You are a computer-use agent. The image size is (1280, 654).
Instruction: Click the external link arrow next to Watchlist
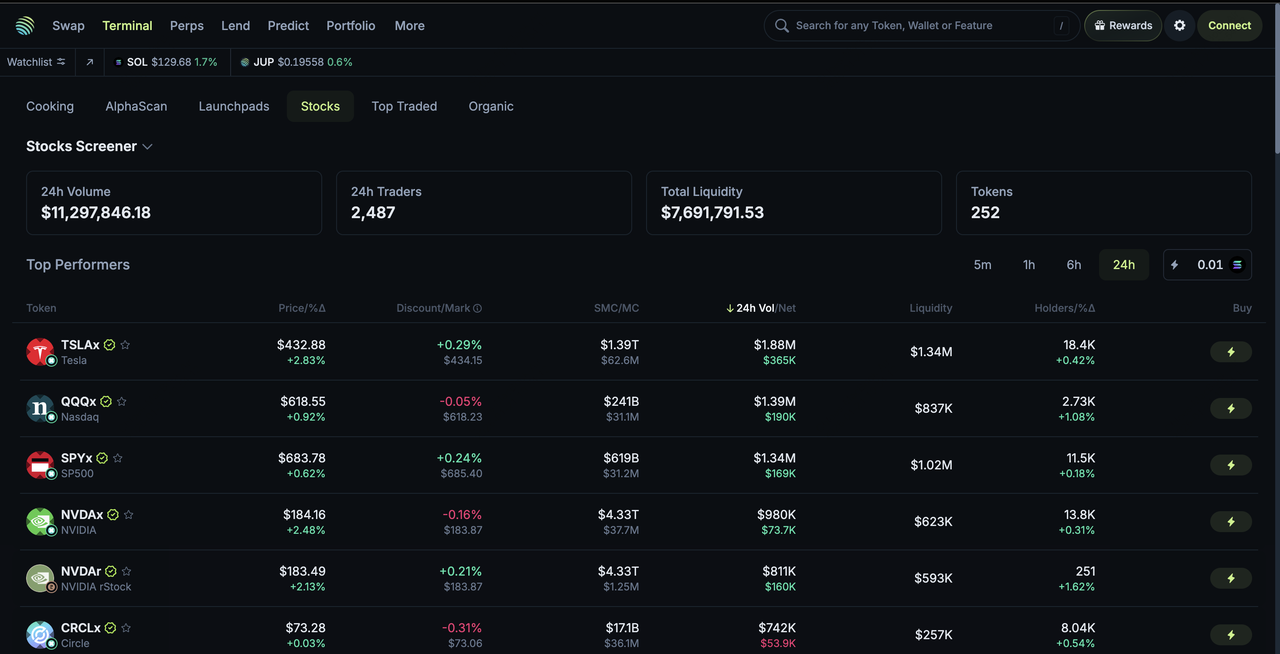(x=88, y=61)
